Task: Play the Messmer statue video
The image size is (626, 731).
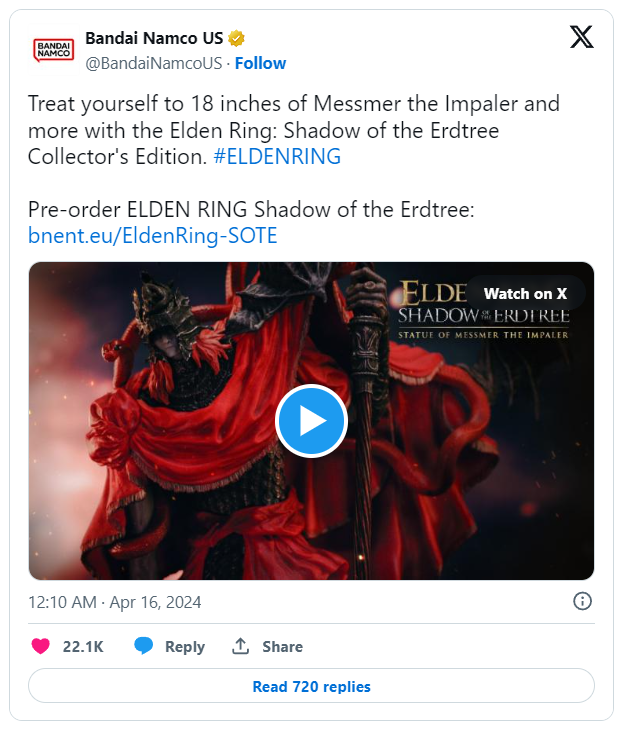Action: [x=311, y=421]
